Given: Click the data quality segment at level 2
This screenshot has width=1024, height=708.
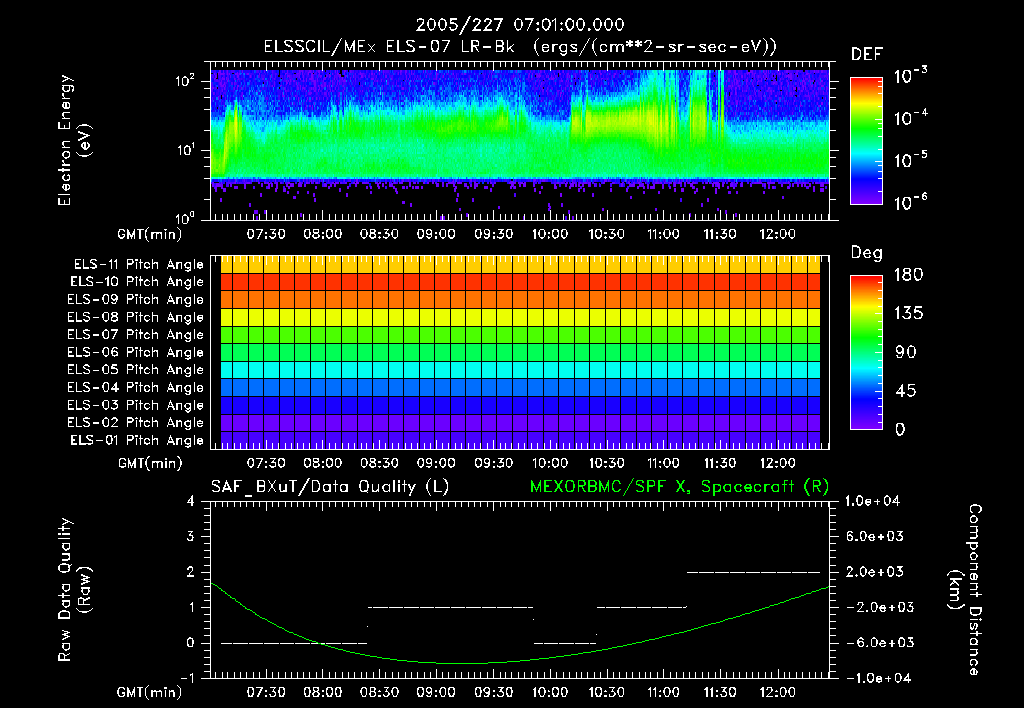Looking at the screenshot, I should point(754,572).
